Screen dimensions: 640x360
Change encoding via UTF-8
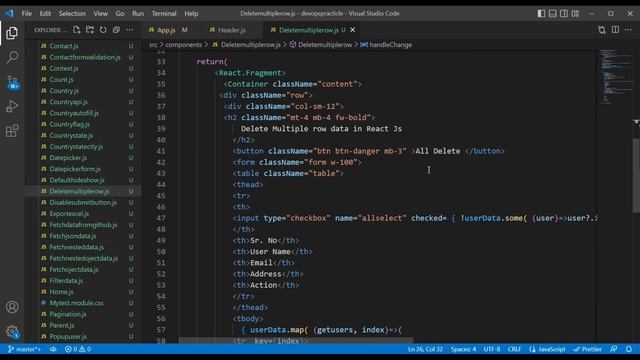click(491, 349)
